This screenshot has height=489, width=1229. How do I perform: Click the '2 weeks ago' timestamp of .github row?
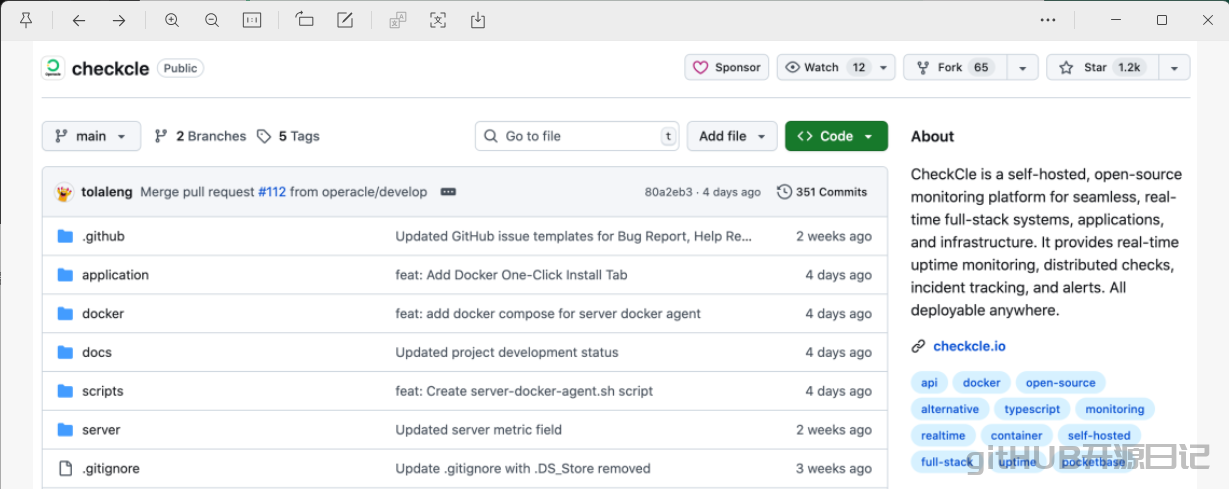click(x=834, y=236)
